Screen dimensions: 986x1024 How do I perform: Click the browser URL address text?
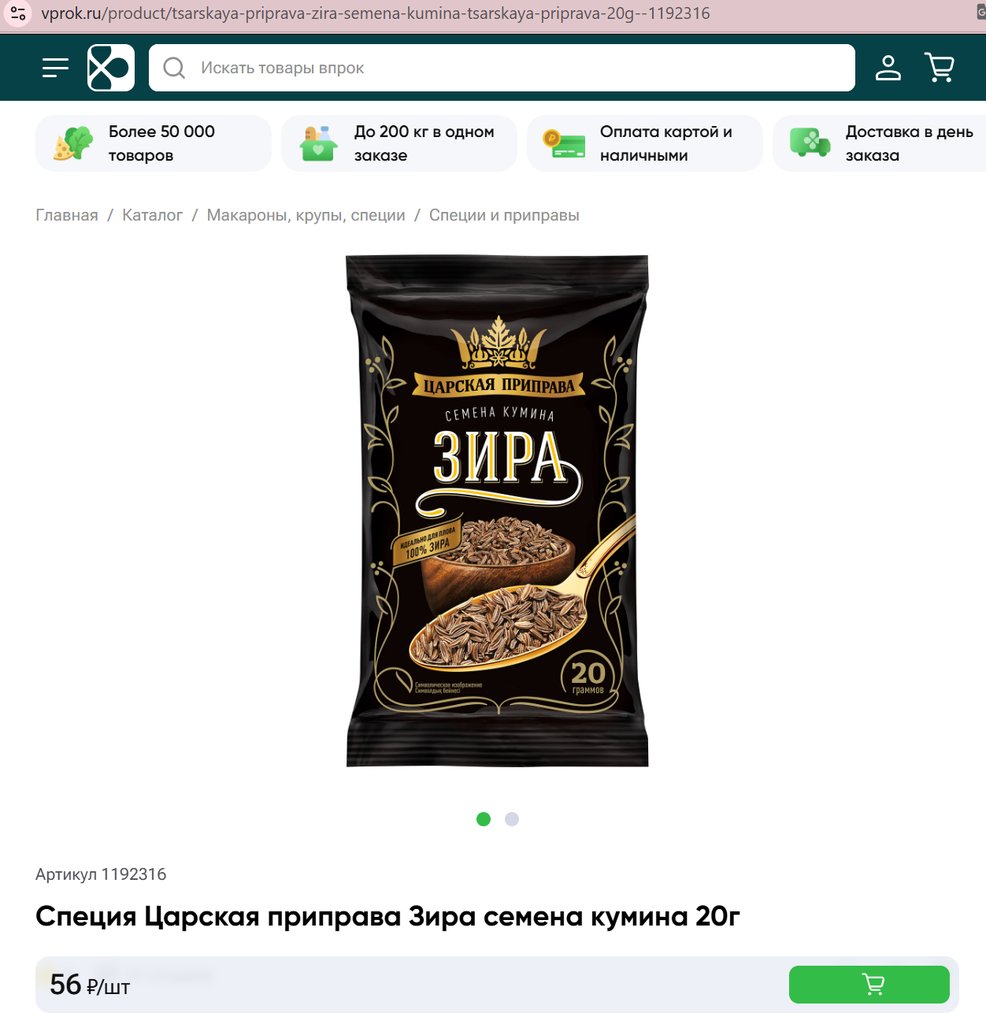(x=375, y=13)
